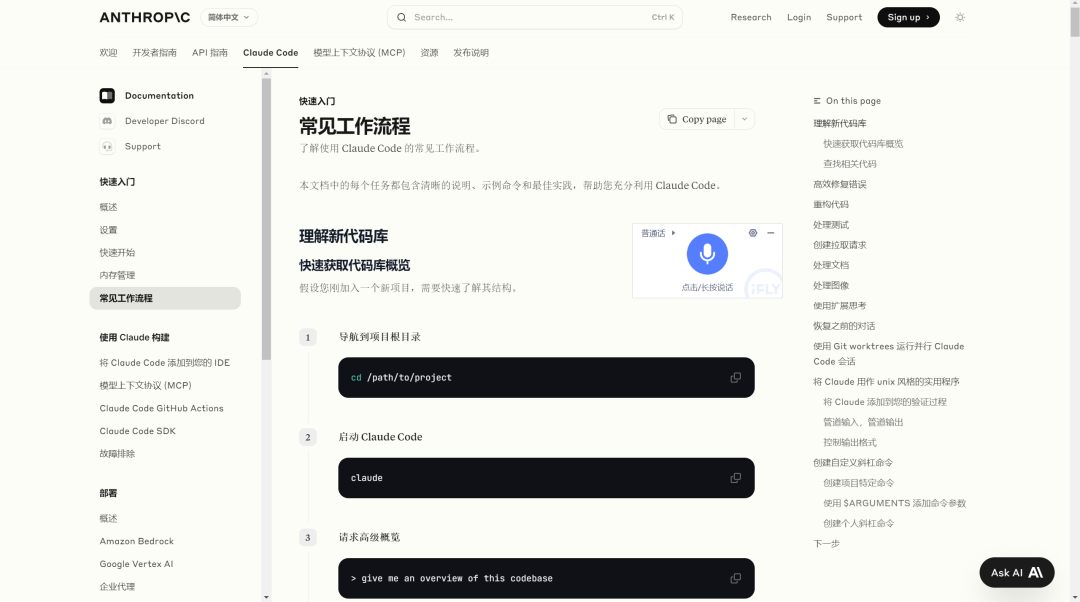This screenshot has height=602, width=1080.
Task: Open the API 指南 tab
Action: [x=209, y=52]
